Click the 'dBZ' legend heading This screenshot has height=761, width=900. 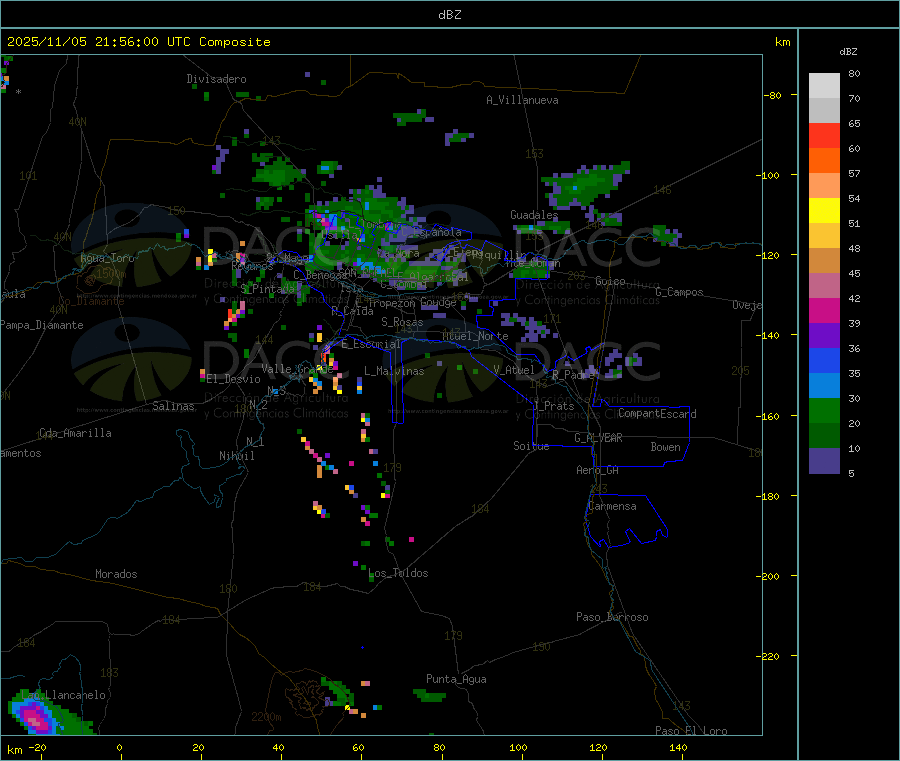pyautogui.click(x=848, y=52)
